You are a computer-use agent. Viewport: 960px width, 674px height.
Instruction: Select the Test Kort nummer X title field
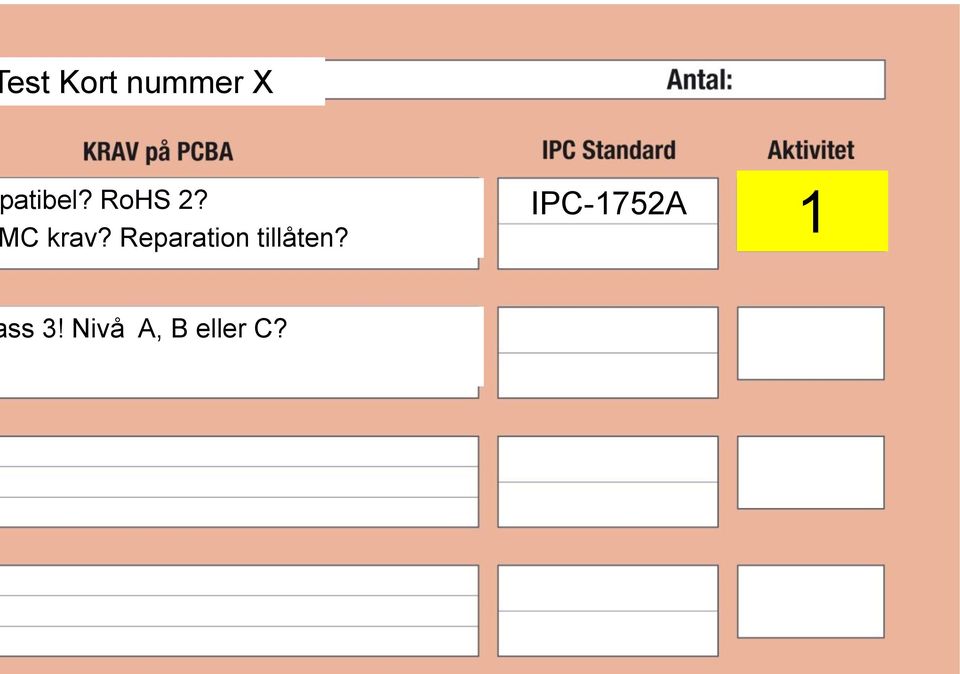point(162,81)
